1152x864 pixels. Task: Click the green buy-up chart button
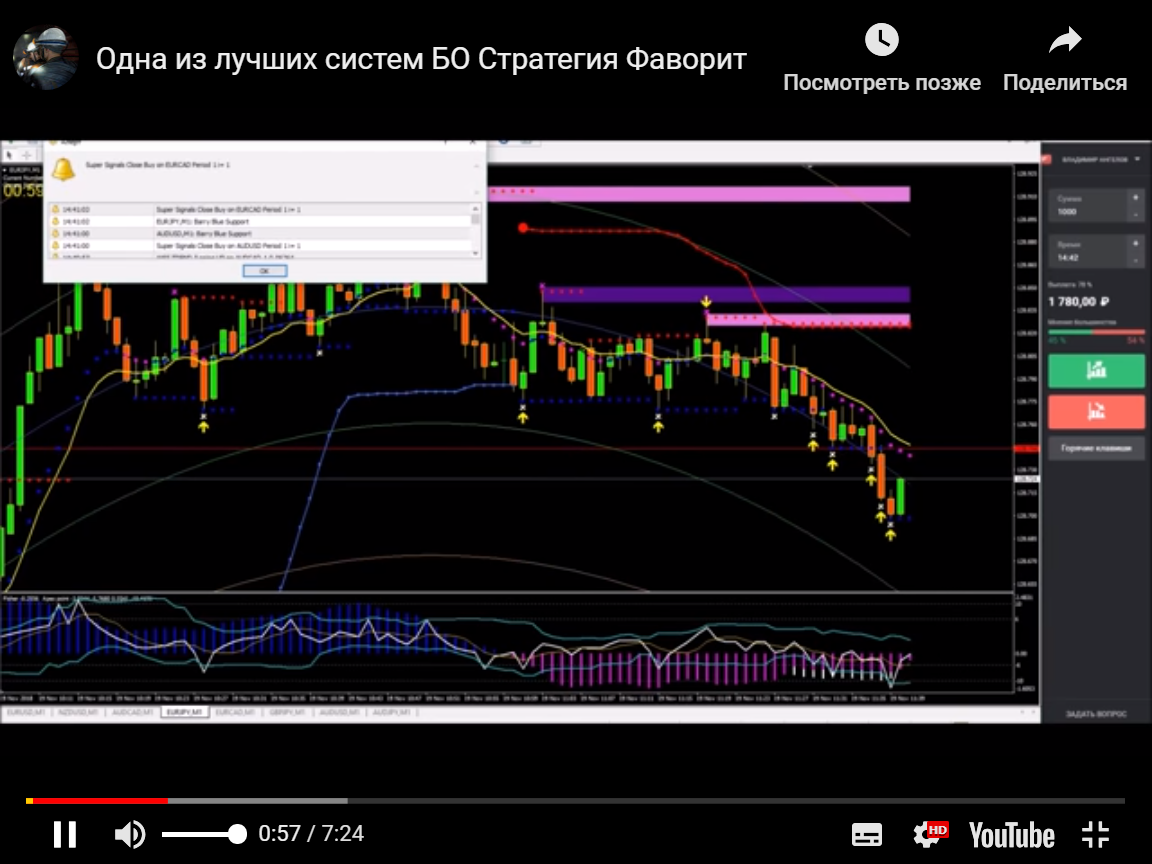coord(1095,370)
